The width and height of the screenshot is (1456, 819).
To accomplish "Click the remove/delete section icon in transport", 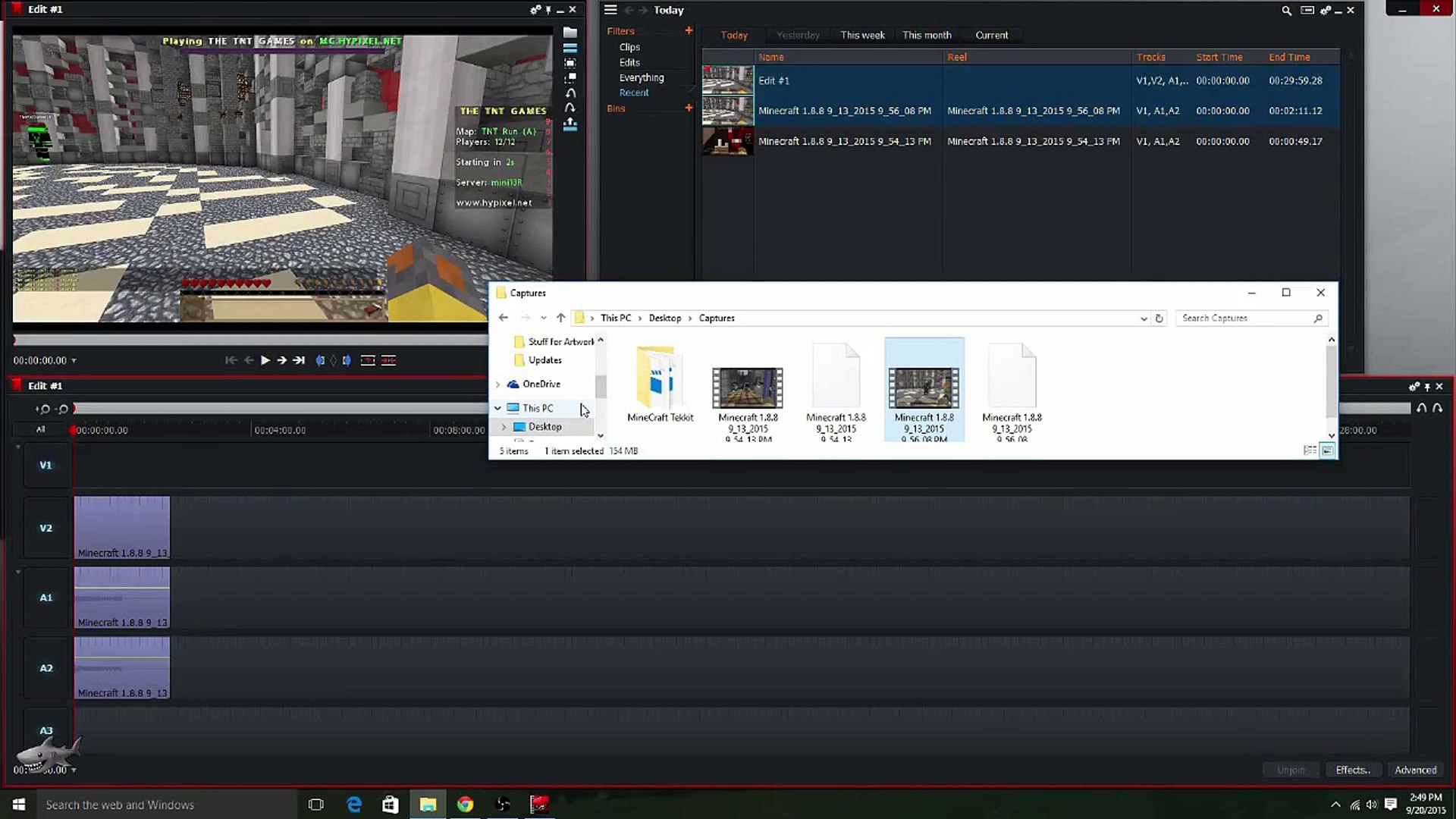I will [388, 360].
